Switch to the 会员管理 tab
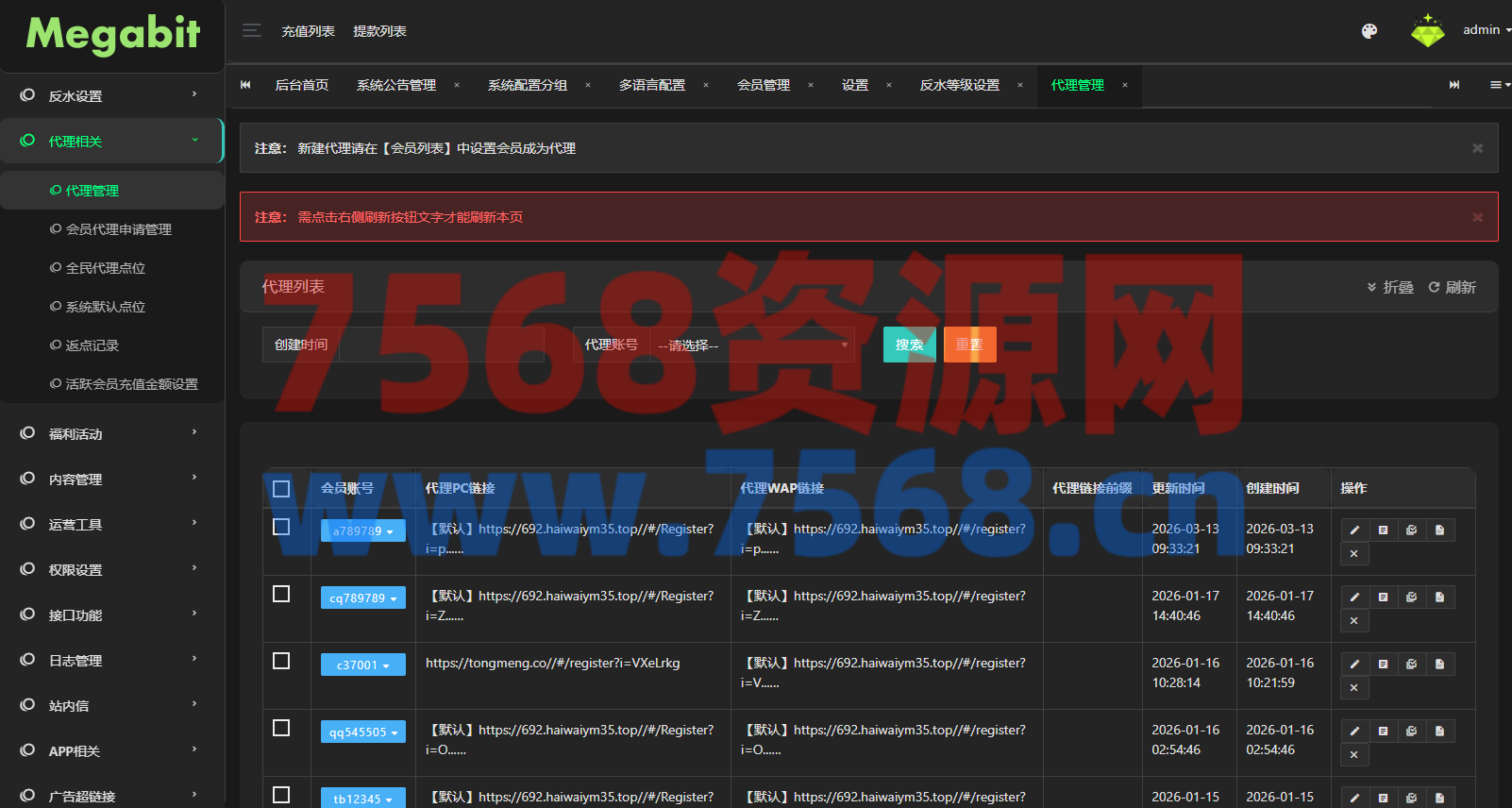1512x808 pixels. (x=763, y=85)
